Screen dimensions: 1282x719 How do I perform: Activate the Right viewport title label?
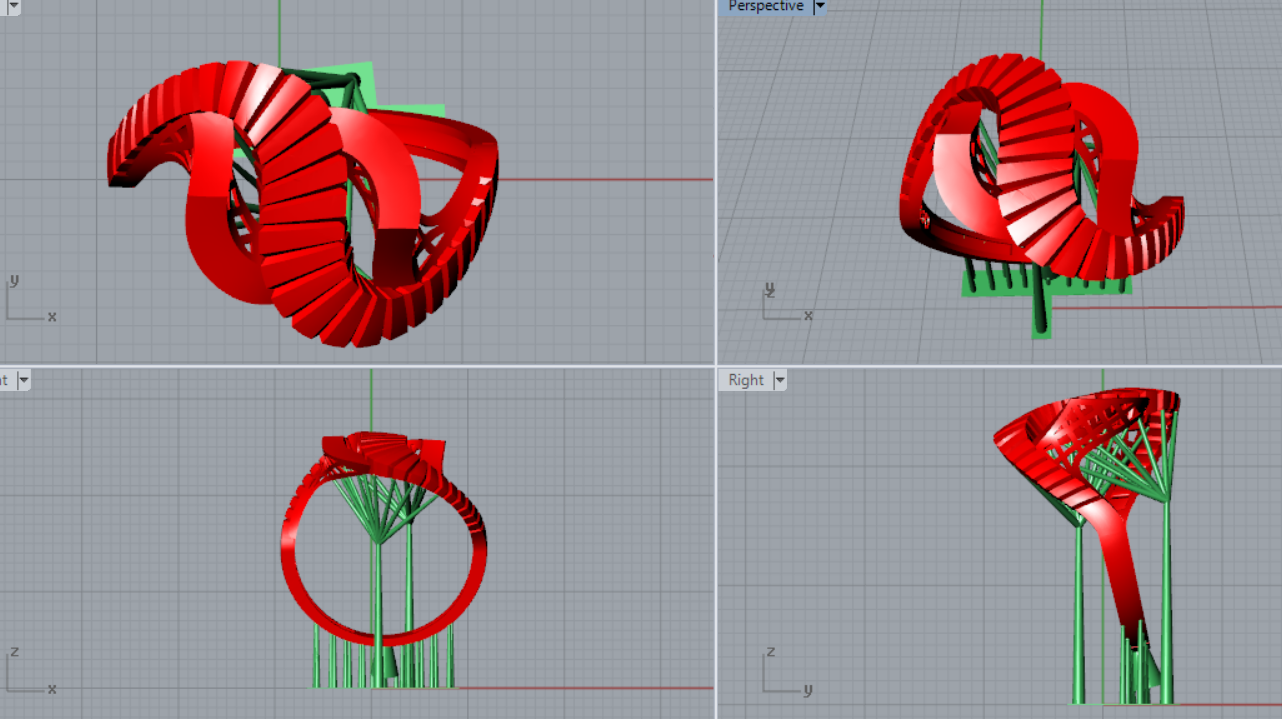[746, 380]
